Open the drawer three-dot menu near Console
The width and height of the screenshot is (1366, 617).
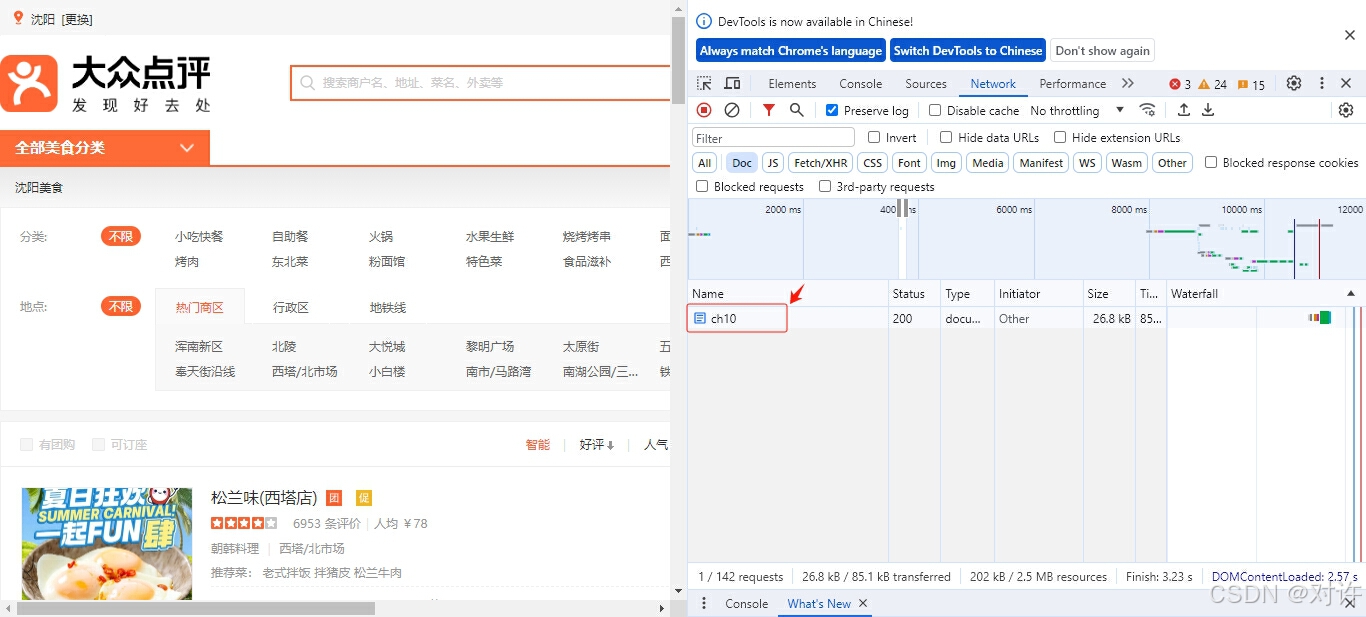tap(704, 603)
